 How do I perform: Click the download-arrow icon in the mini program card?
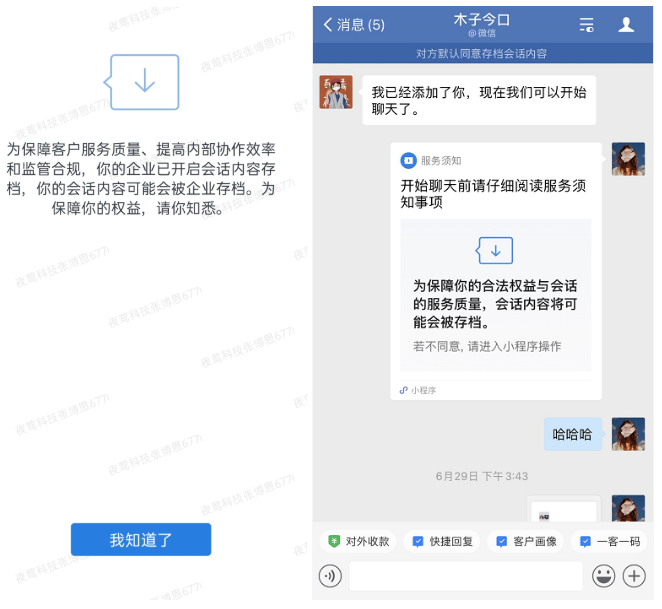click(495, 250)
